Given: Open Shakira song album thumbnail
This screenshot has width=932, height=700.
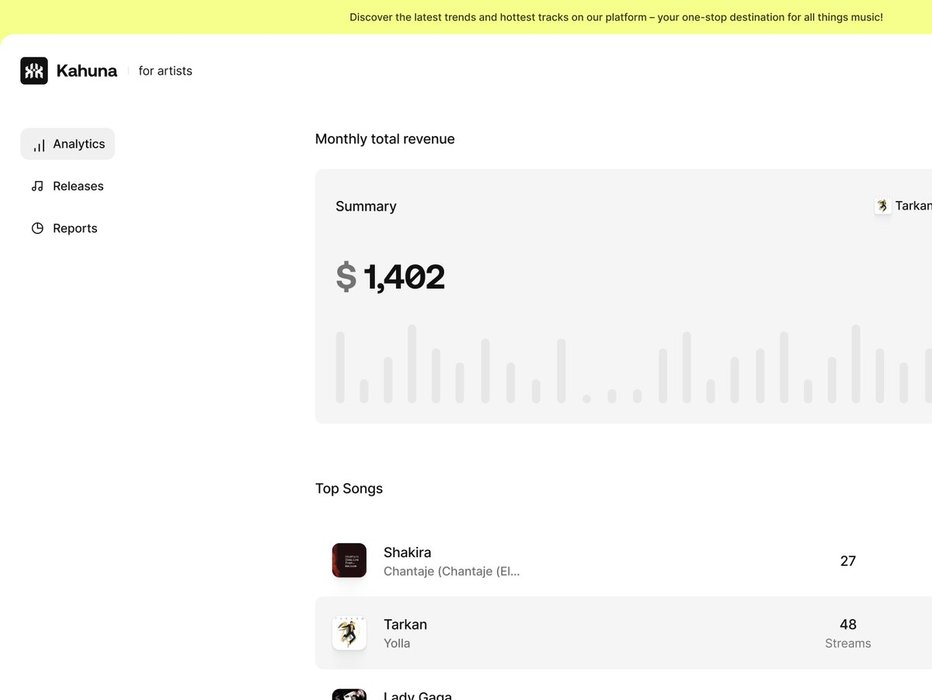Looking at the screenshot, I should click(349, 561).
